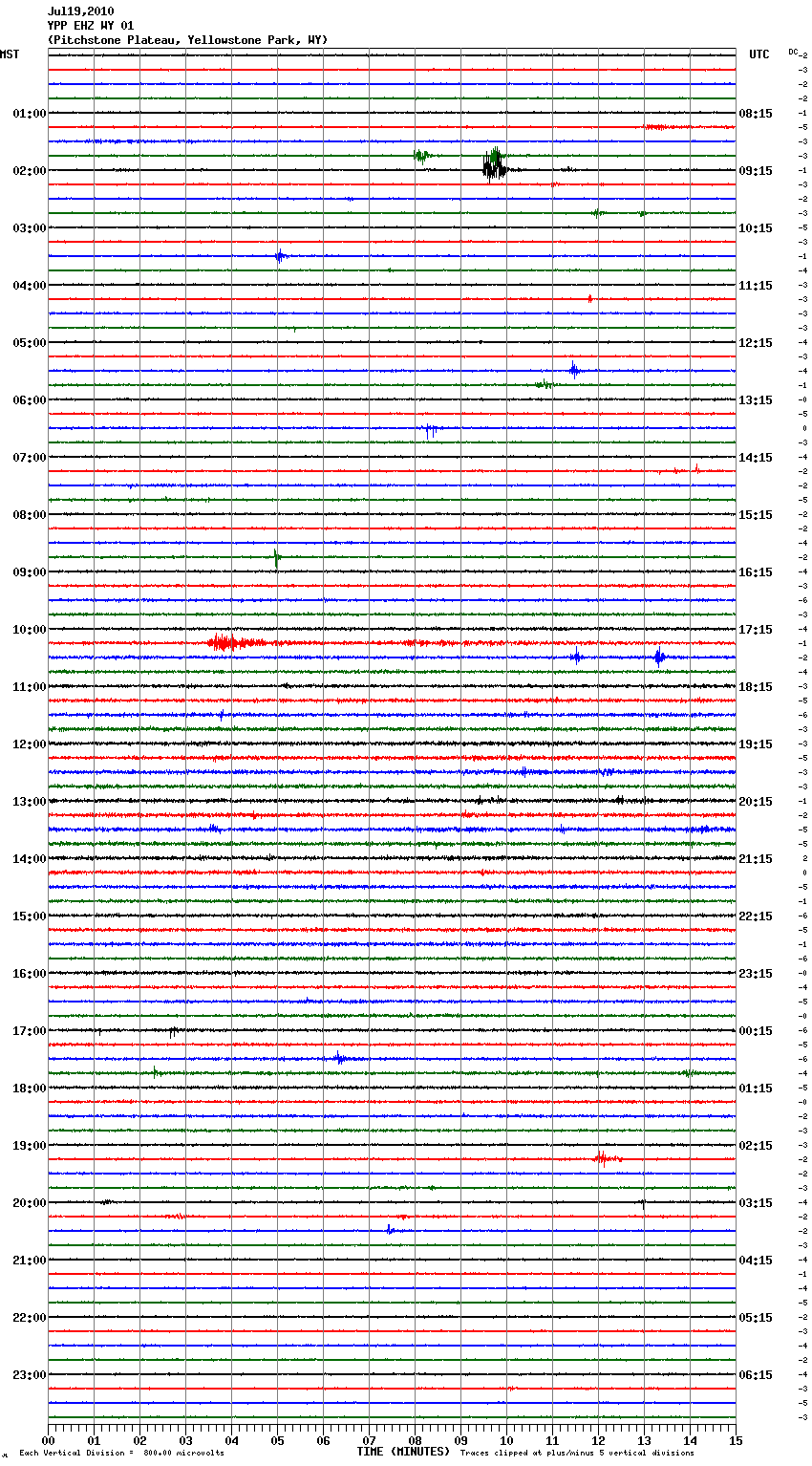Select the 14:00 MST row label
Screen dimensions: 812x1466
pyautogui.click(x=29, y=859)
